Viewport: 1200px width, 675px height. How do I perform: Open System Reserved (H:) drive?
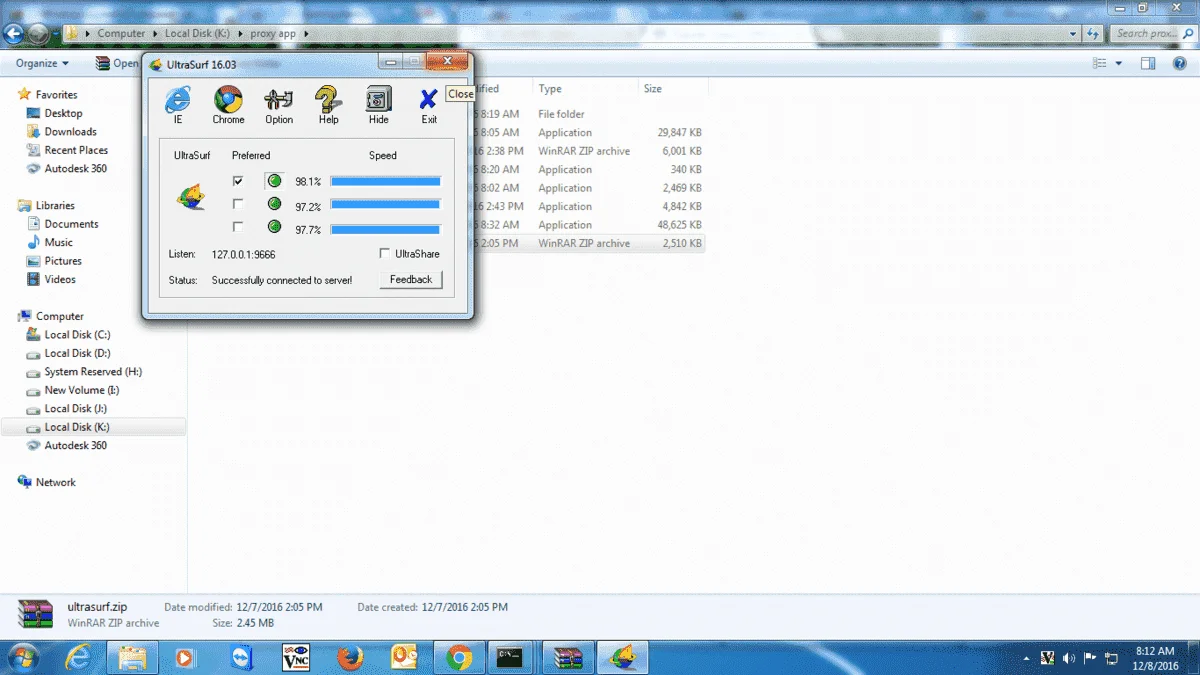(x=93, y=372)
